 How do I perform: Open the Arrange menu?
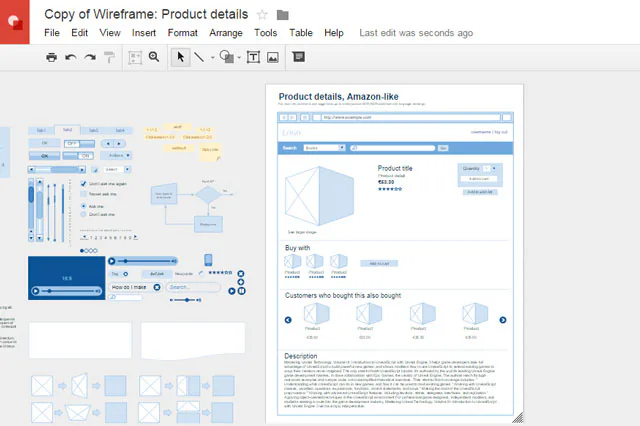[x=226, y=33]
